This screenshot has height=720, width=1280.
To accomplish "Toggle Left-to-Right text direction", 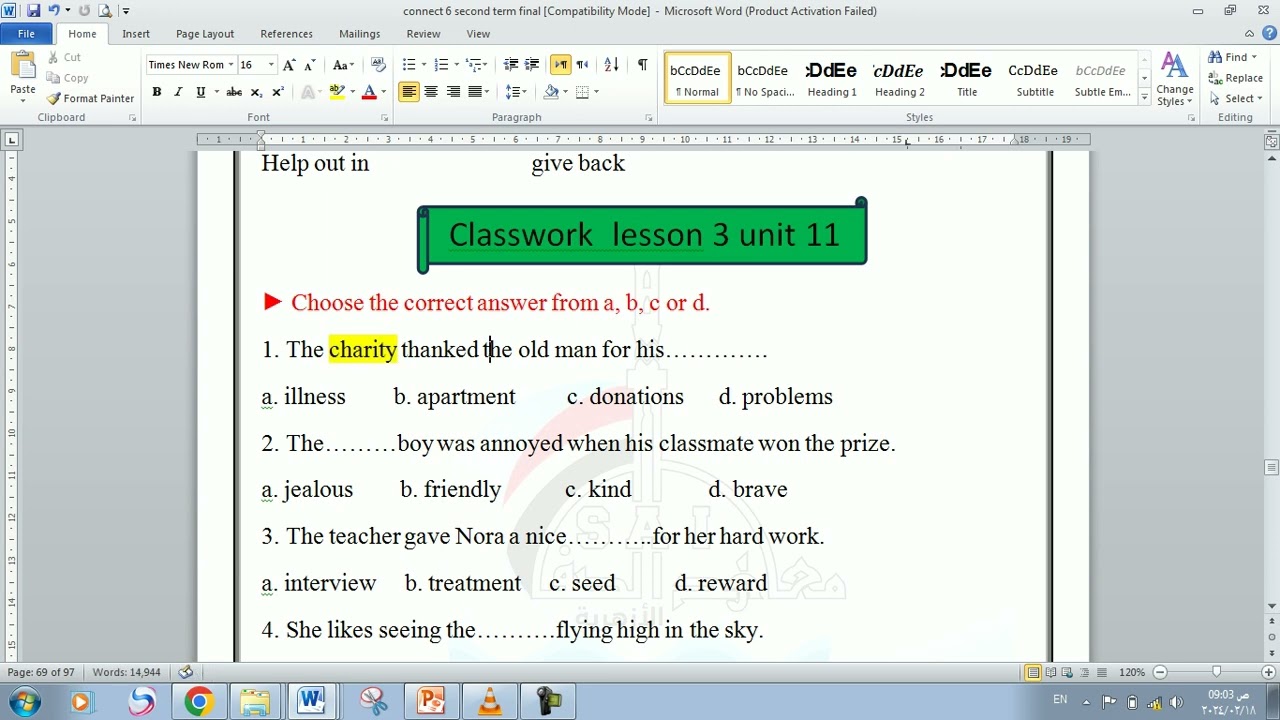I will point(560,65).
